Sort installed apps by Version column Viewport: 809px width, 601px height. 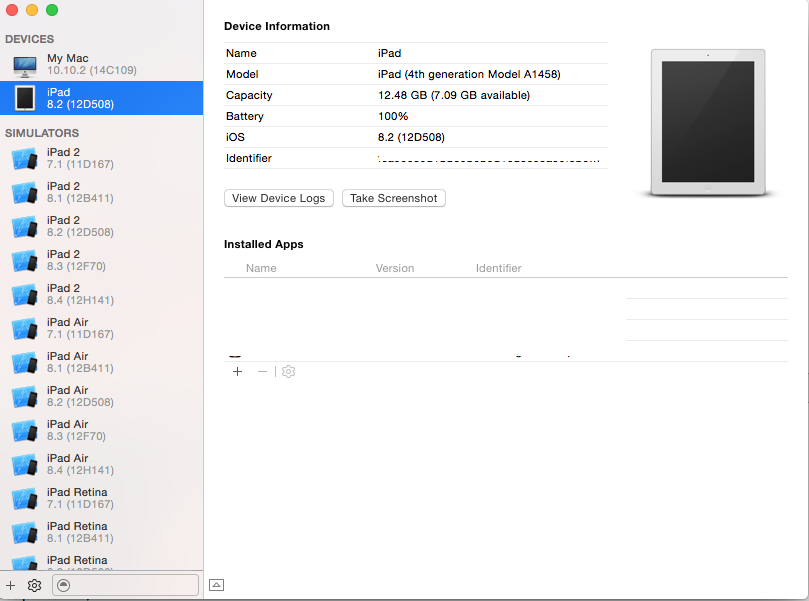coord(395,268)
